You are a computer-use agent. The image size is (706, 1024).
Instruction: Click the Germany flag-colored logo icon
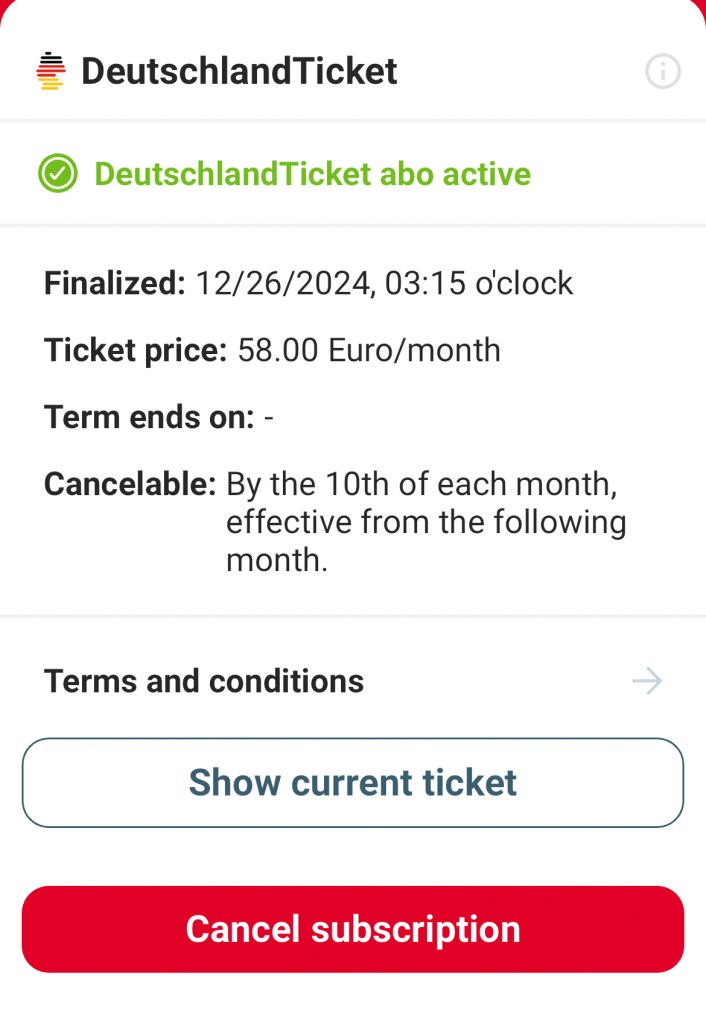(50, 72)
